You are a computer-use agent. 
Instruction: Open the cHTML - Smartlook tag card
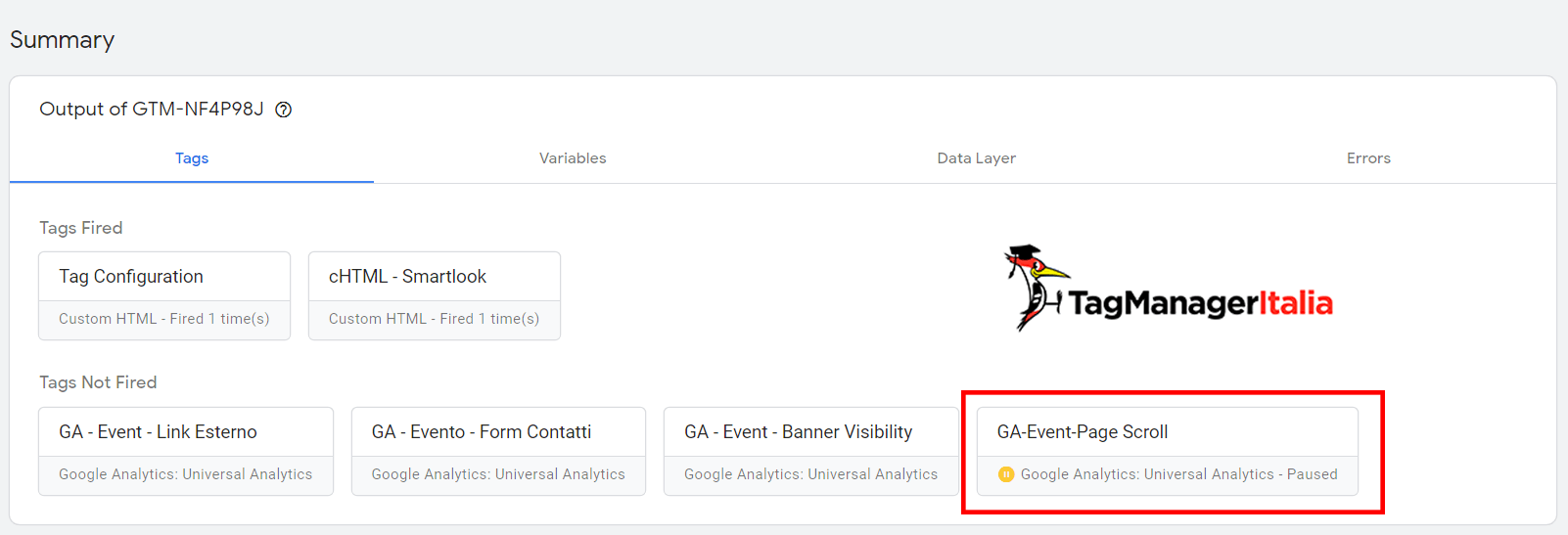pyautogui.click(x=435, y=296)
